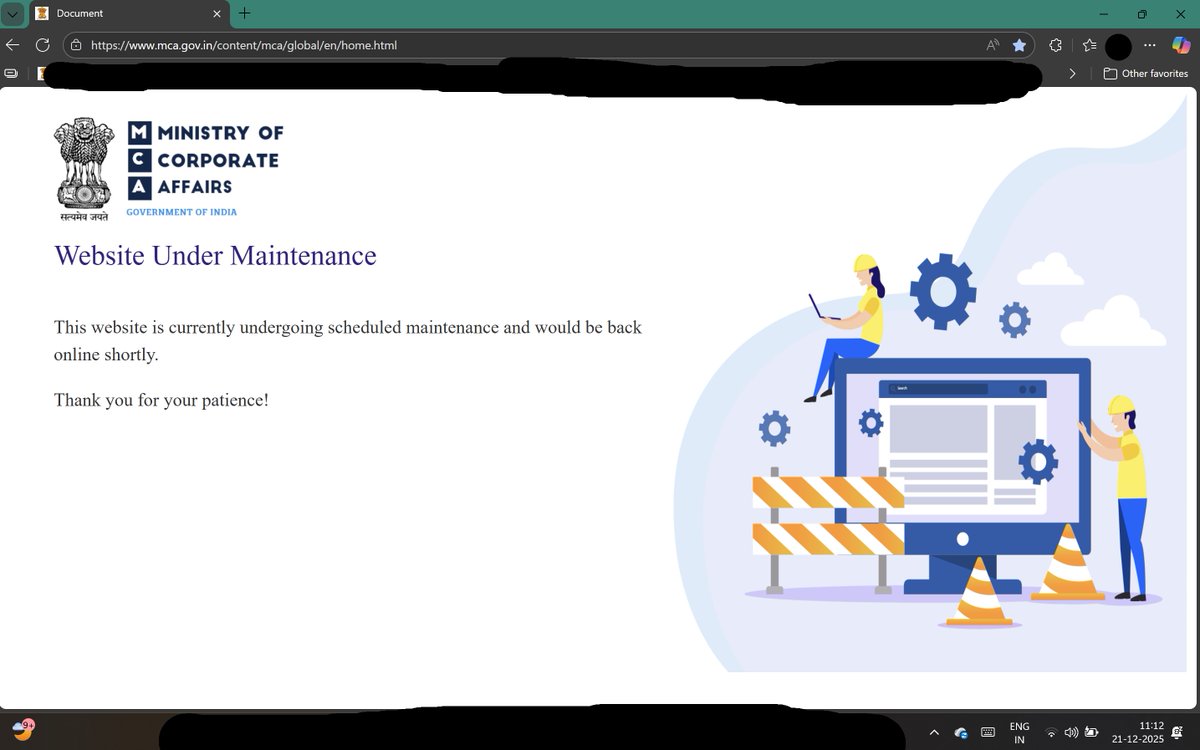Image resolution: width=1200 pixels, height=750 pixels.
Task: Open the Settings and more ellipsis menu
Action: 1150,45
